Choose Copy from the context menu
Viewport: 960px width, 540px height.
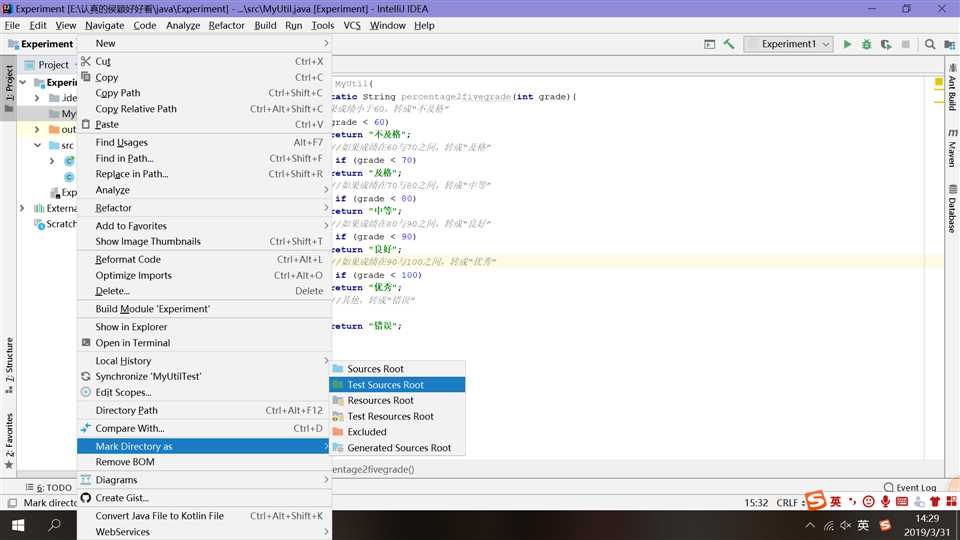click(204, 77)
